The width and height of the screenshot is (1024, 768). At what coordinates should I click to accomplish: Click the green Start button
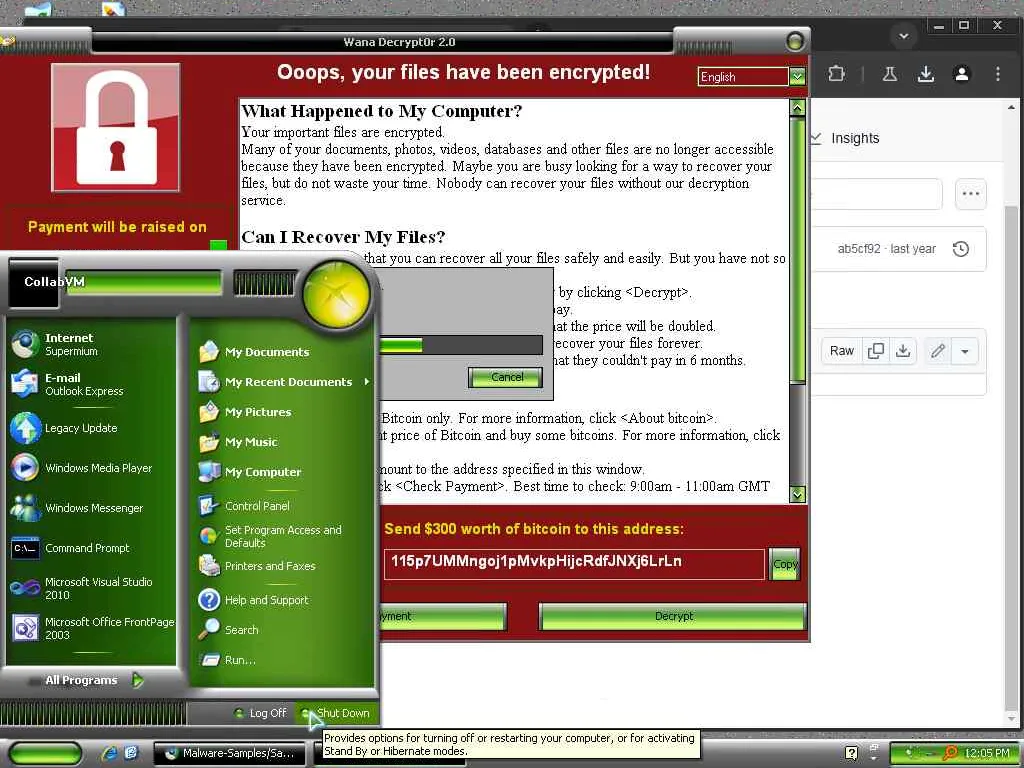(x=46, y=753)
